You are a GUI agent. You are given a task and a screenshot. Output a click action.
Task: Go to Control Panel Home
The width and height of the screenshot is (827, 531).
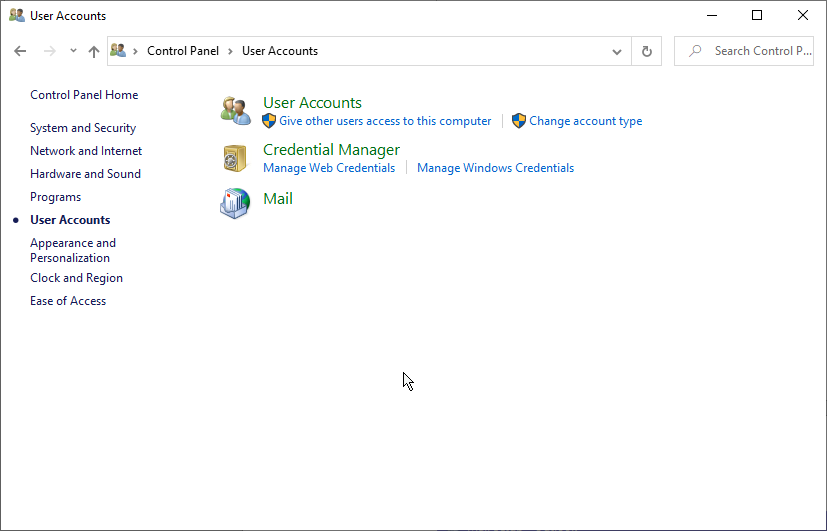84,95
